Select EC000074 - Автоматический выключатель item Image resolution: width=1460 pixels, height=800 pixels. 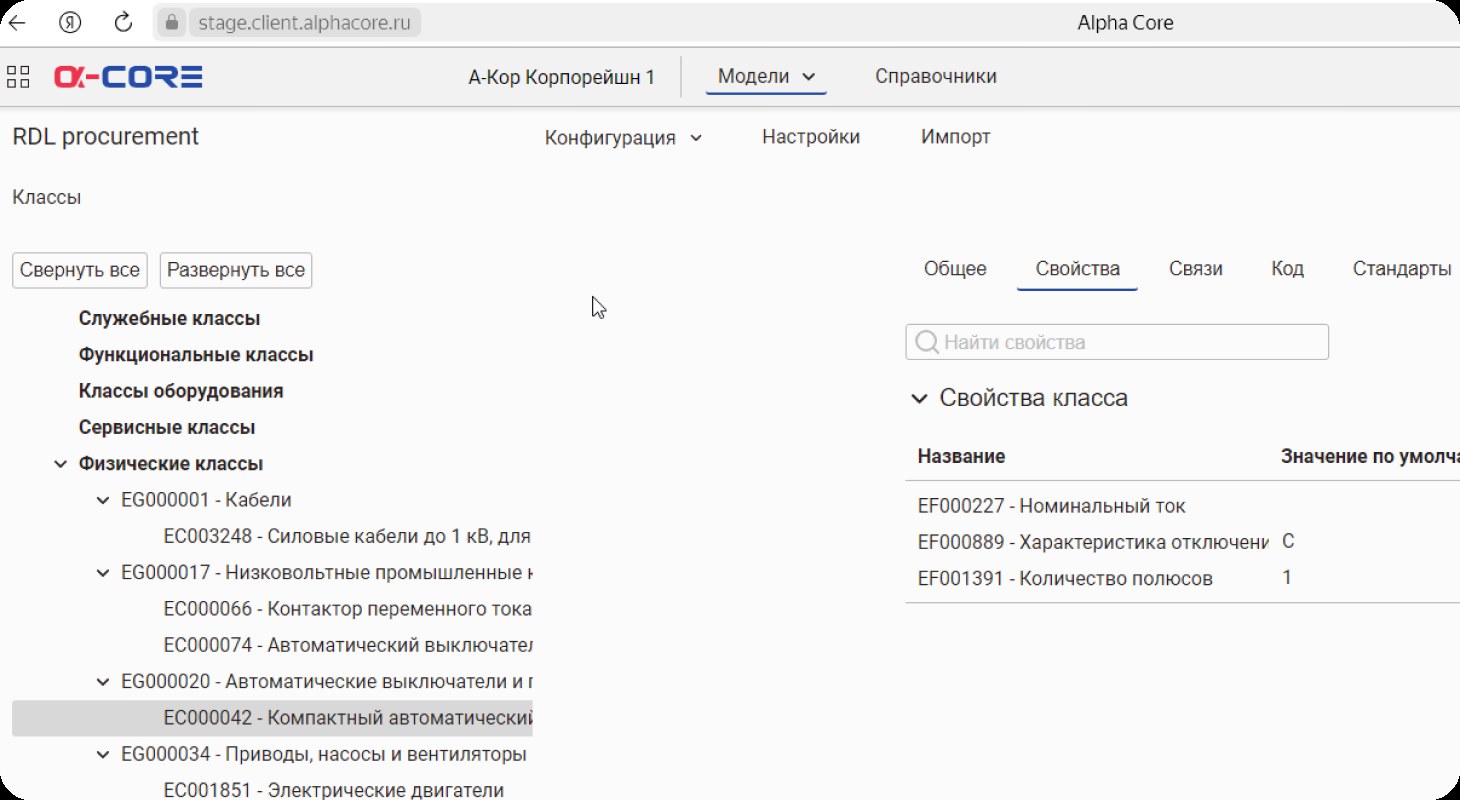347,645
